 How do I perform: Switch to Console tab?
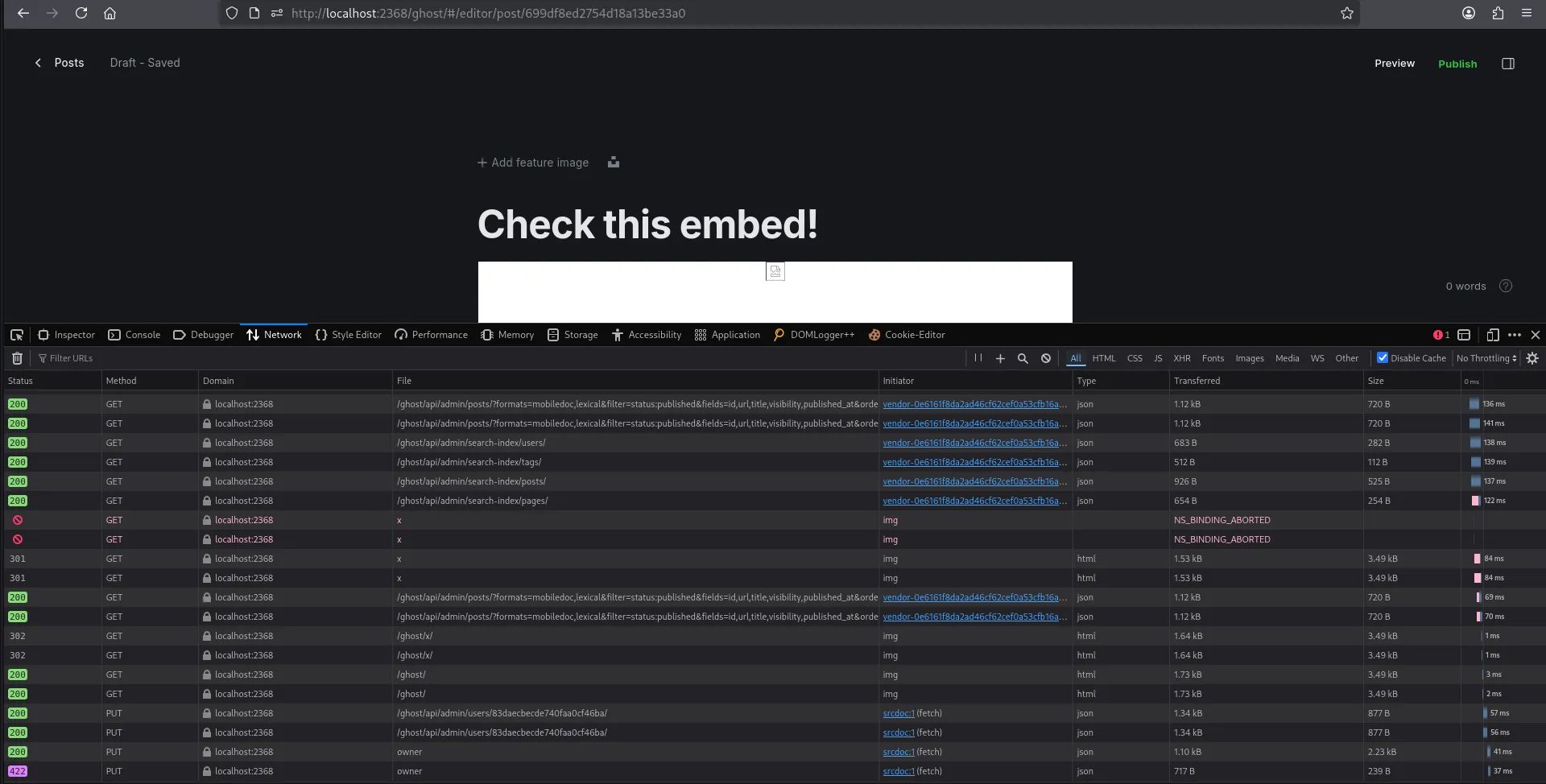coord(134,335)
